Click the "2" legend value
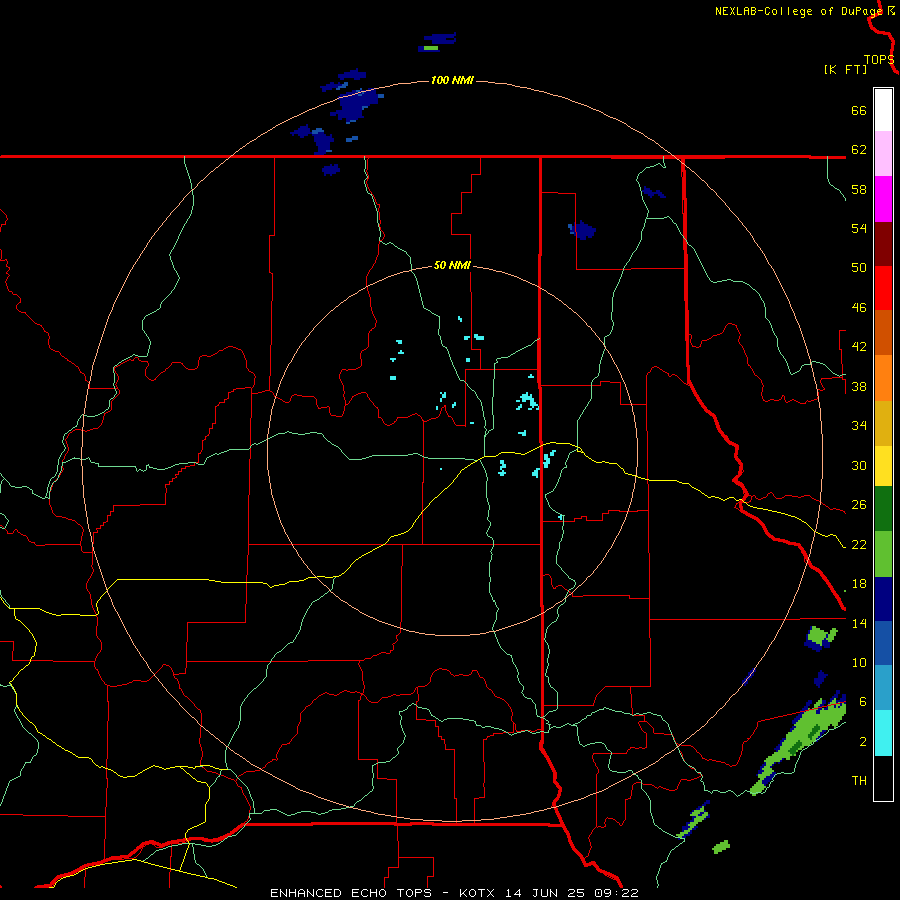 pos(863,742)
